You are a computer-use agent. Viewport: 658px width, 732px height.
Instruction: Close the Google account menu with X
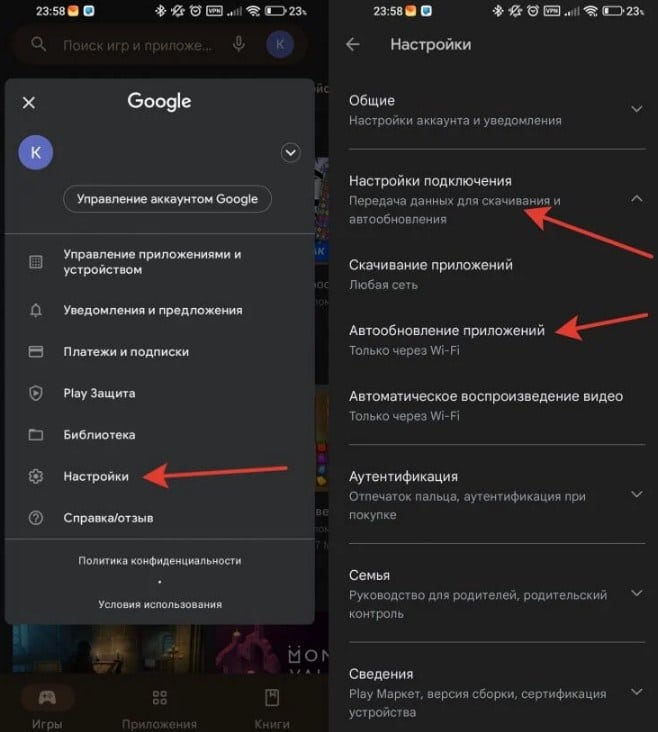coord(29,102)
